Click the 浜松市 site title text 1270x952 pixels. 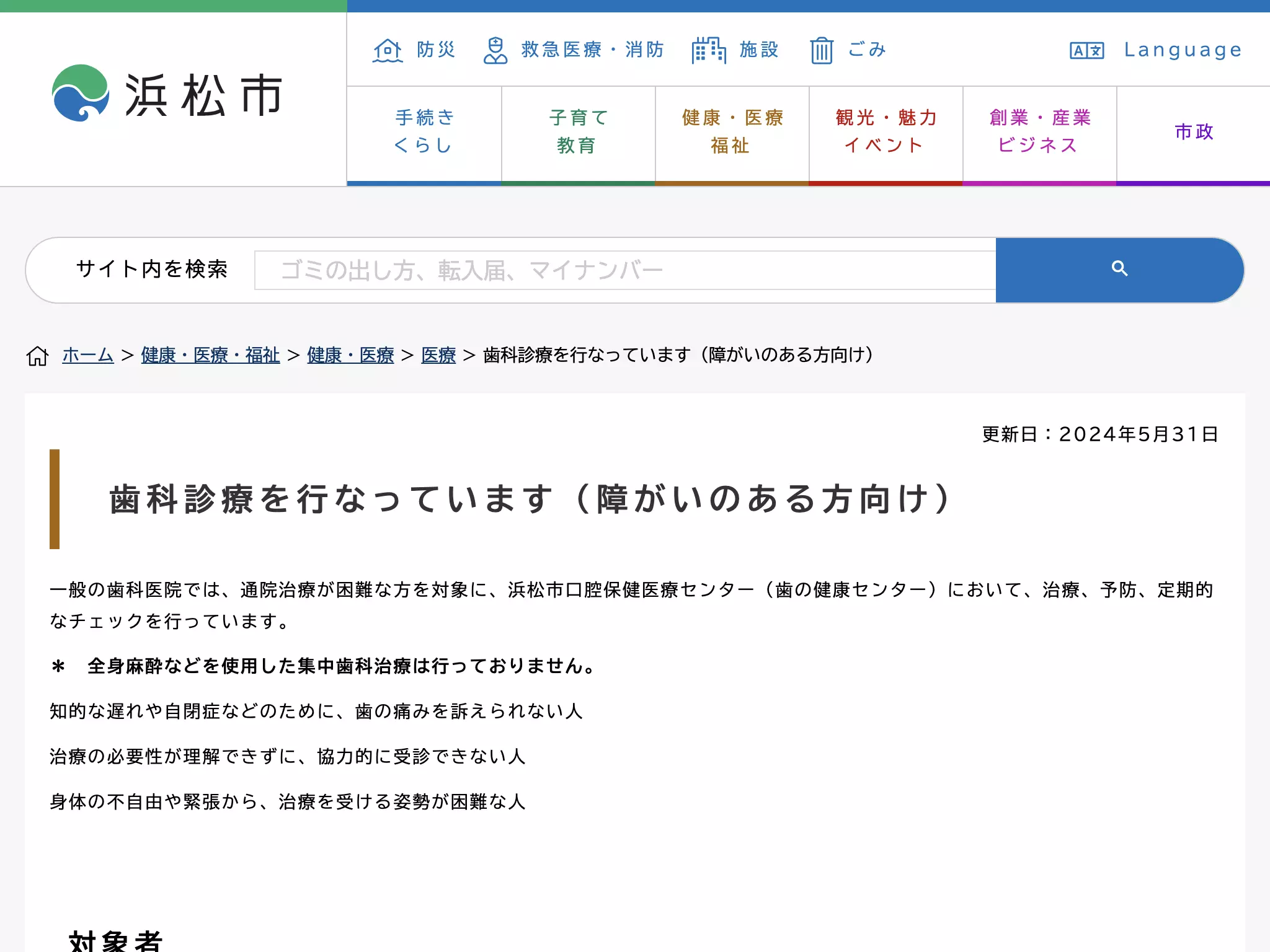203,95
